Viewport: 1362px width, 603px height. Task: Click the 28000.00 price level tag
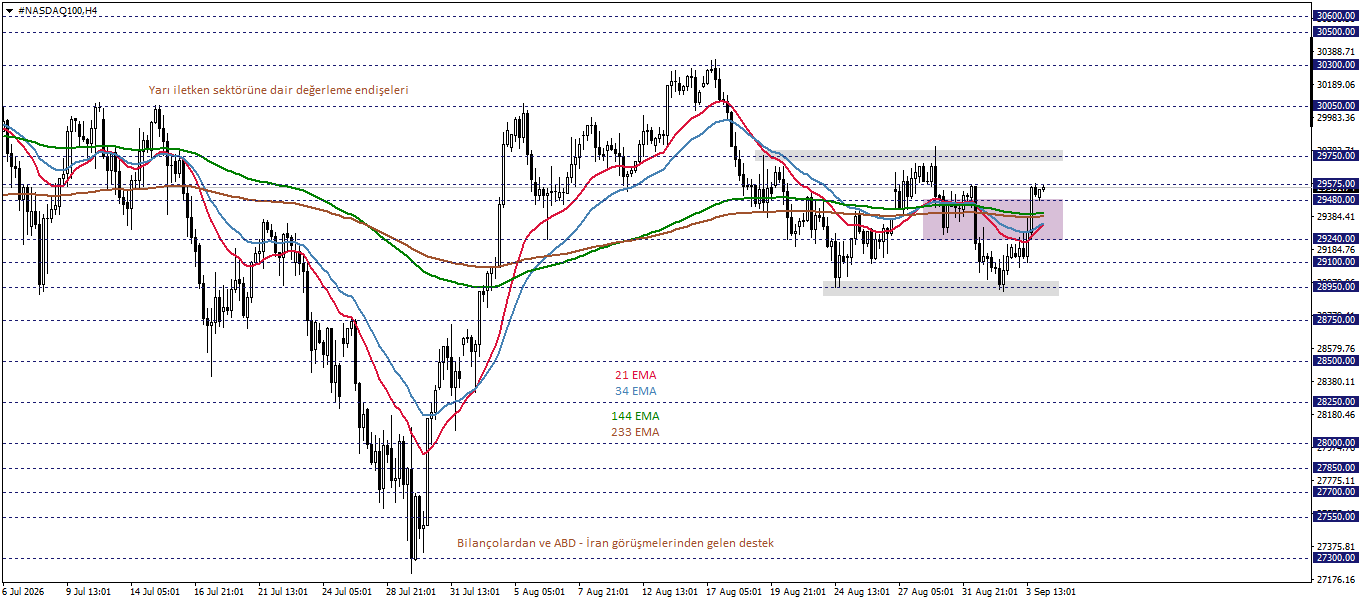click(x=1337, y=443)
